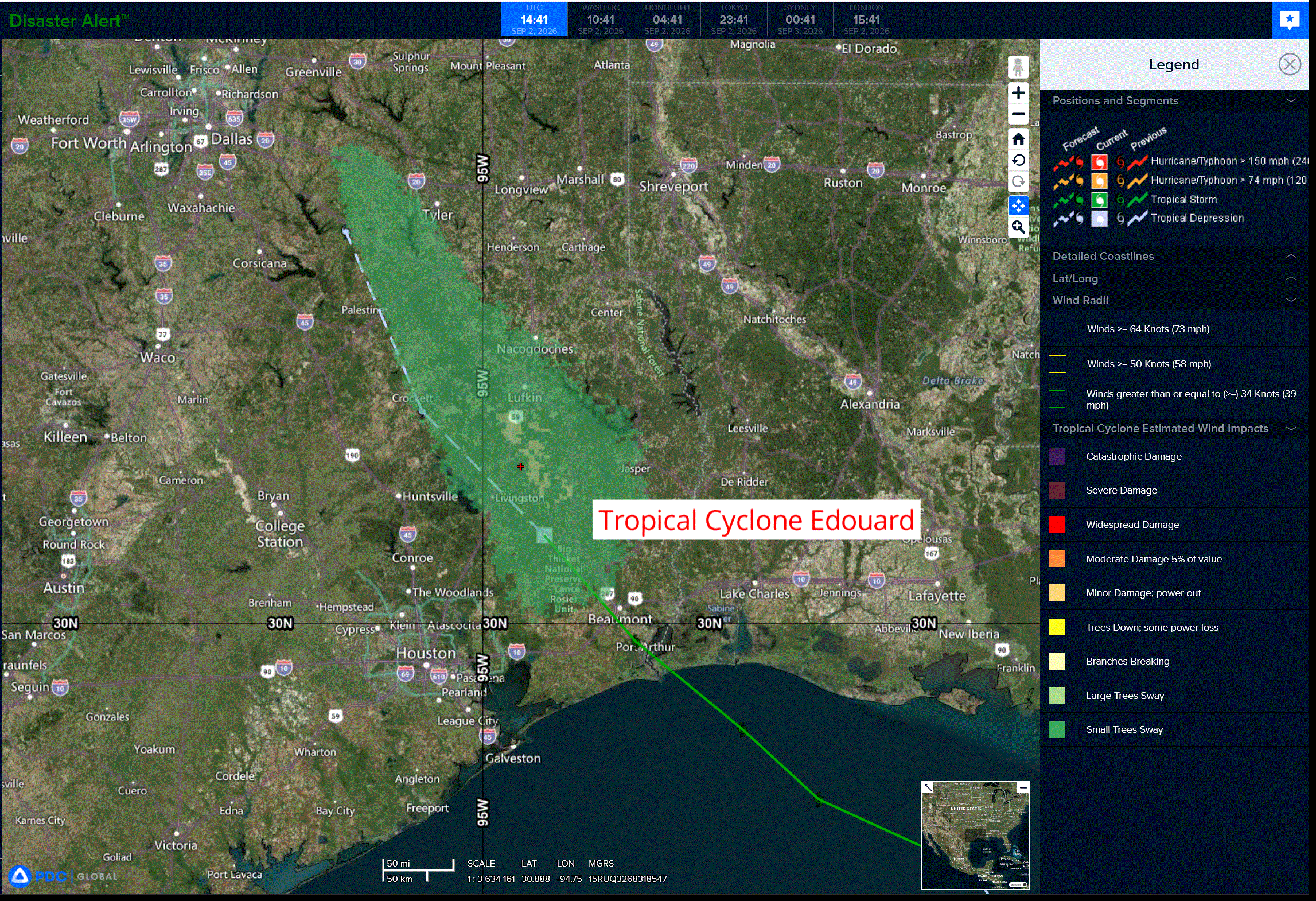Select the pan map tool
The image size is (1316, 901).
pyautogui.click(x=1018, y=205)
